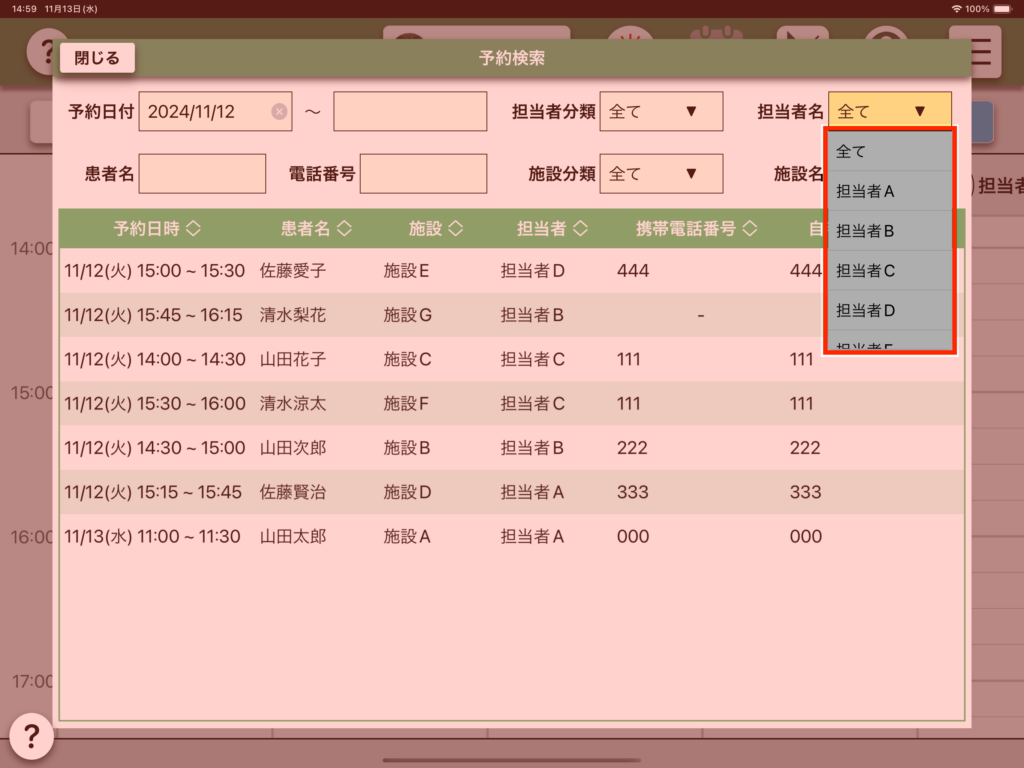Sort by 担当者 column arrows
This screenshot has width=1024, height=768.
tap(580, 229)
